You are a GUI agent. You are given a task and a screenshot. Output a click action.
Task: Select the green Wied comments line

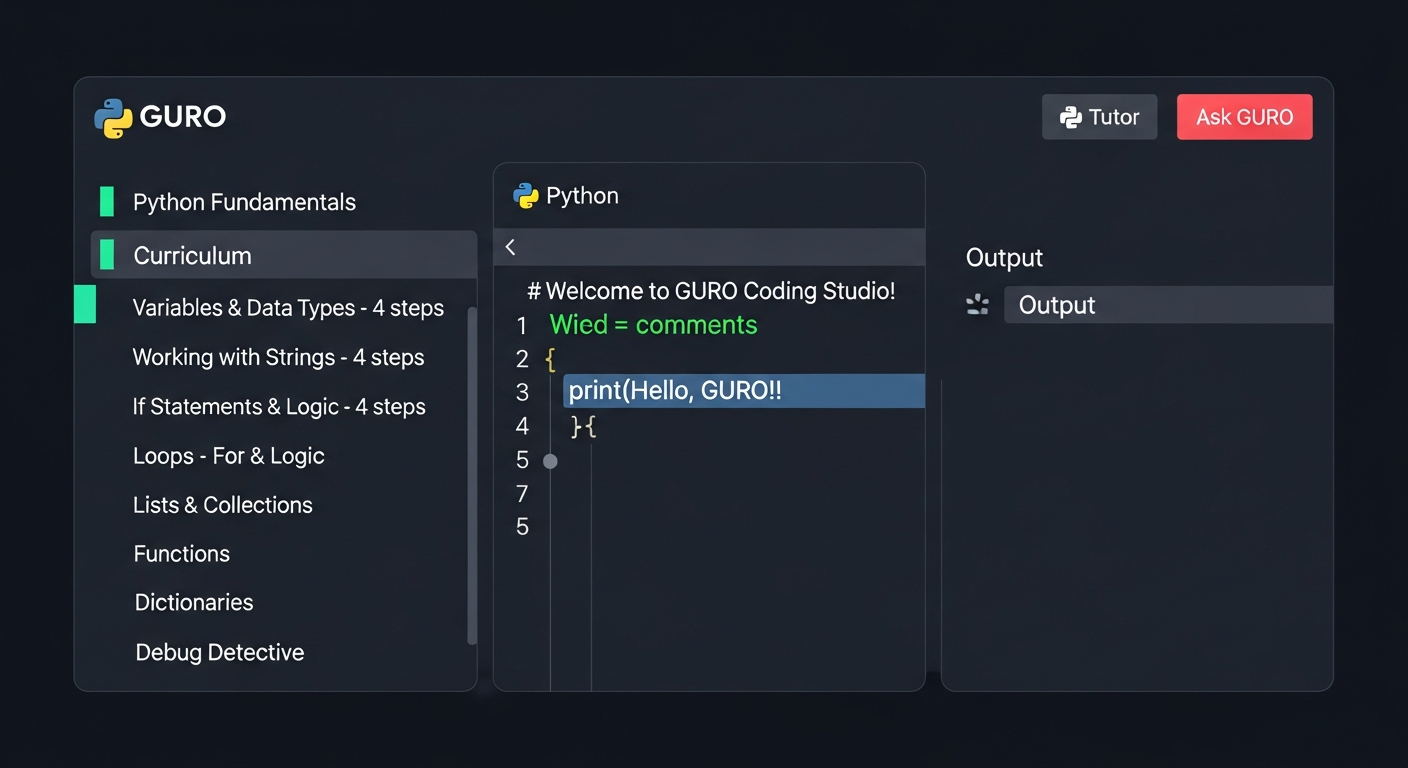(x=652, y=324)
